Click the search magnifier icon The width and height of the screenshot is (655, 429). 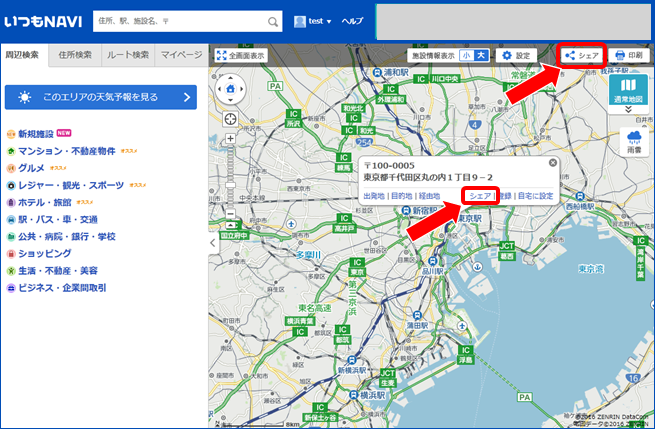[273, 22]
